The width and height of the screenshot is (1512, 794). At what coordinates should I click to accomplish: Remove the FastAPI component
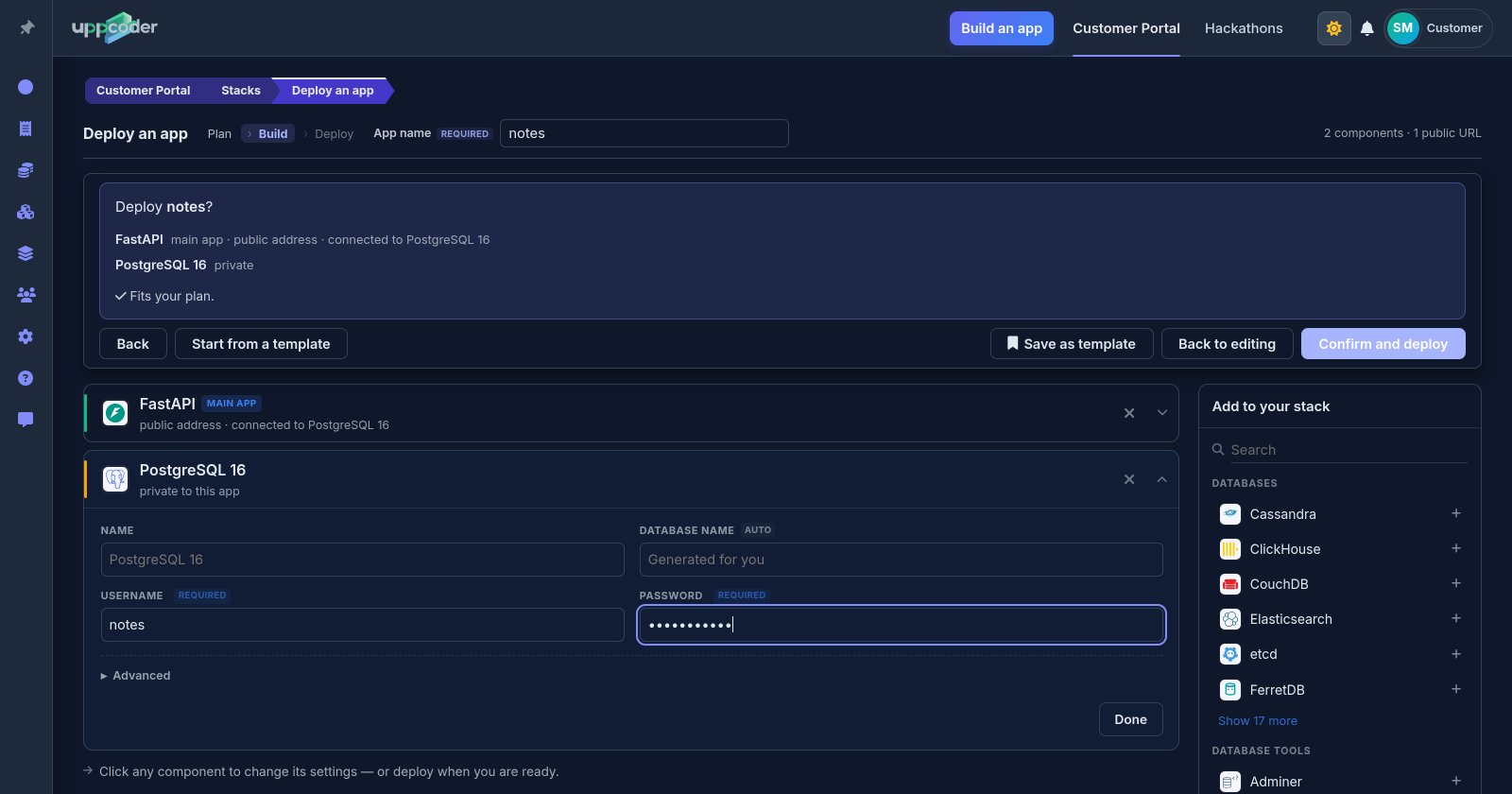click(x=1129, y=413)
